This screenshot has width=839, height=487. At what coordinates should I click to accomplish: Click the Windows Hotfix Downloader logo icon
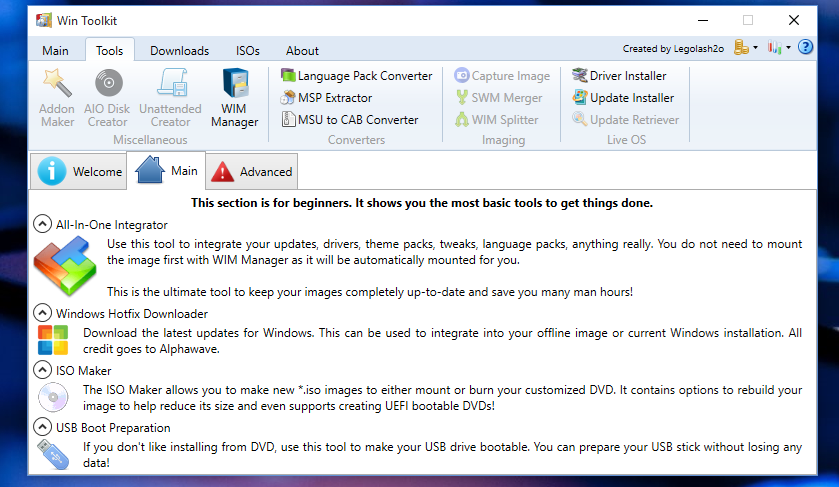[53, 340]
